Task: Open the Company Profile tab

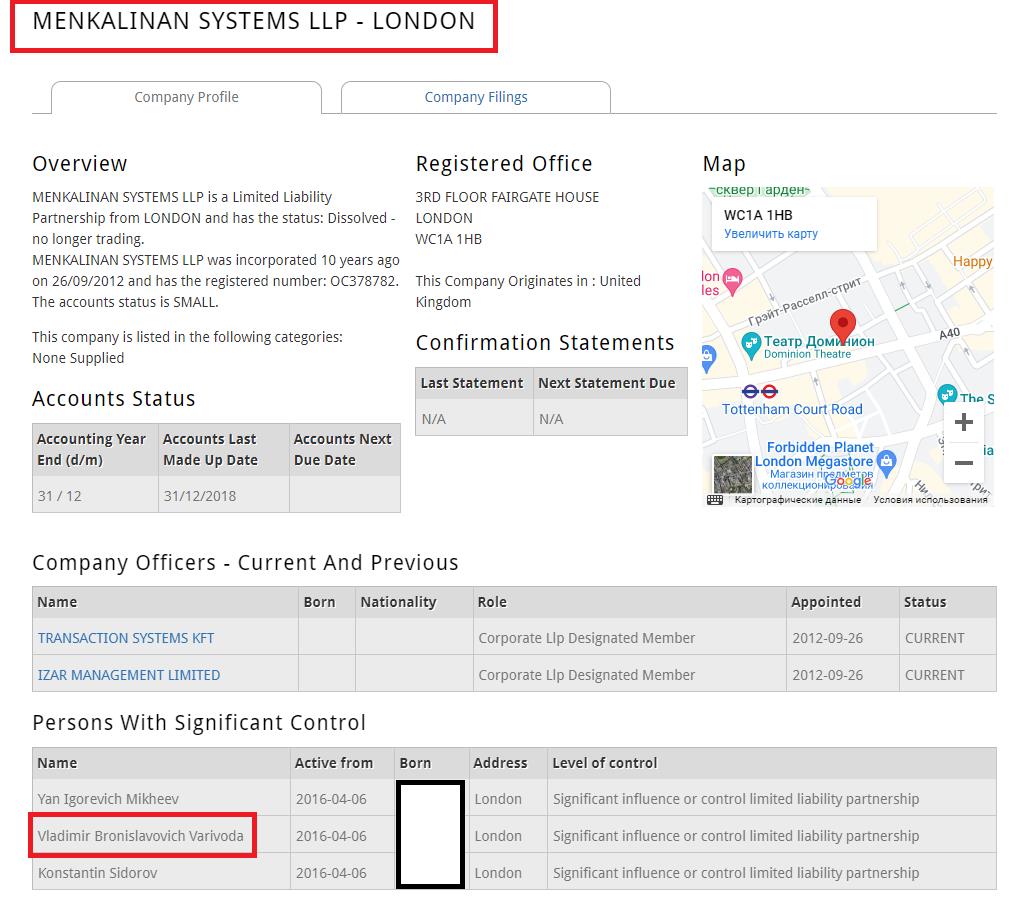Action: pos(186,98)
